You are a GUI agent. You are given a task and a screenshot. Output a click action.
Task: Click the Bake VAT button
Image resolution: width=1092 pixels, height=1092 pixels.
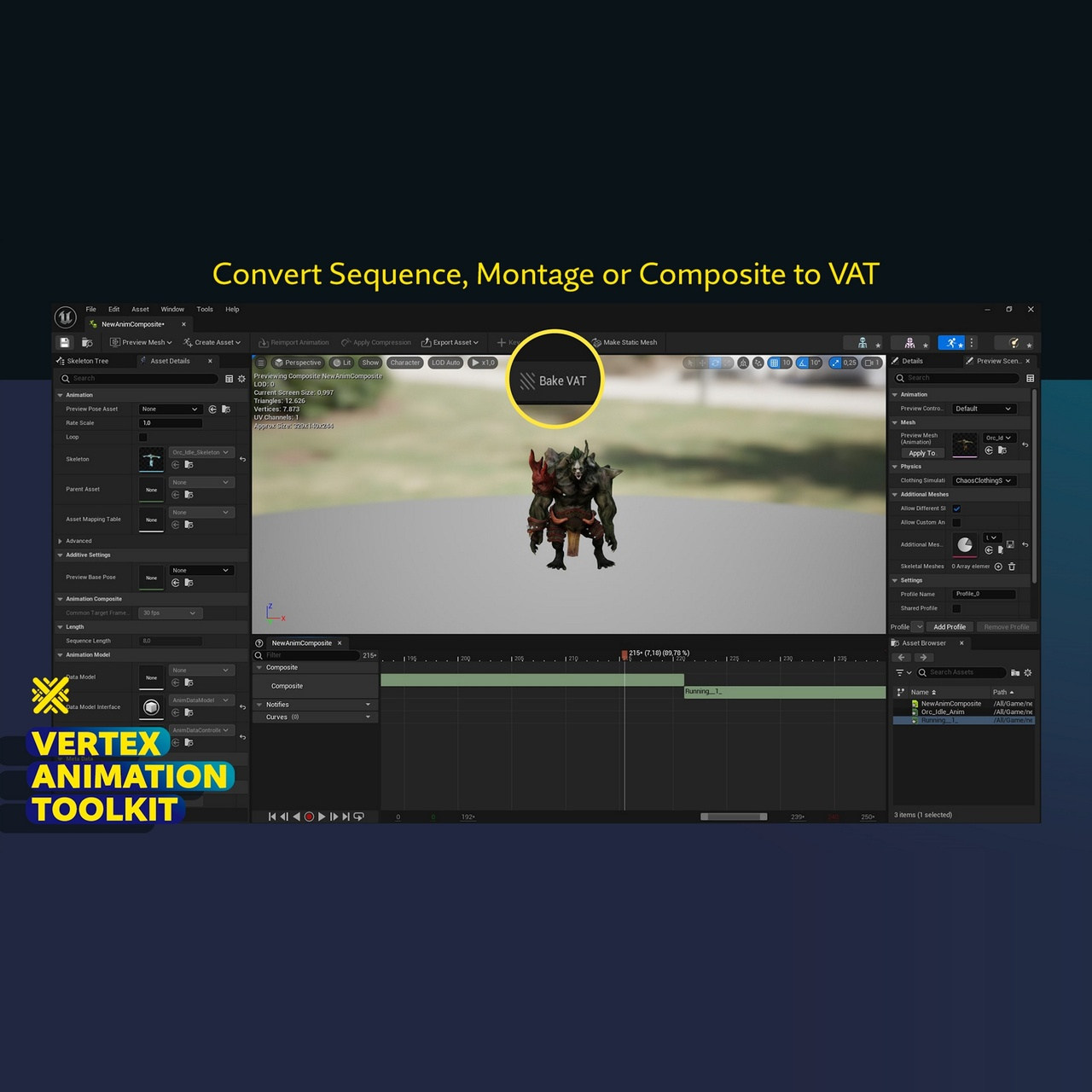(x=555, y=380)
